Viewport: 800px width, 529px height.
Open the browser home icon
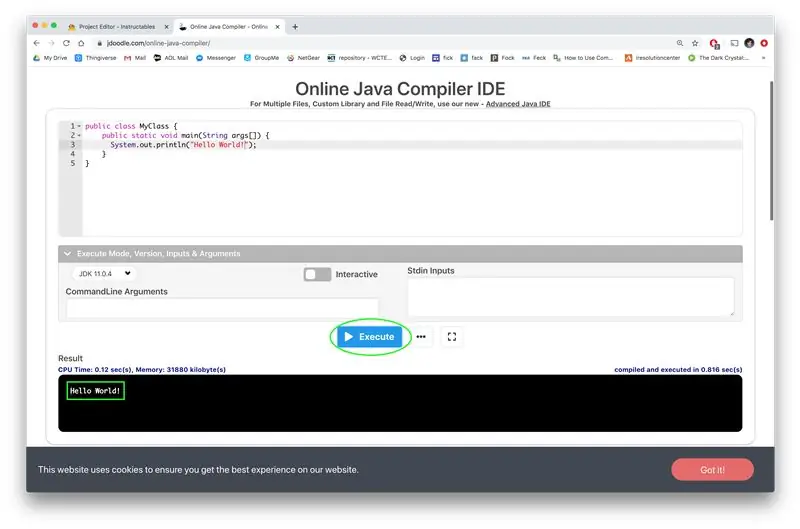81,43
